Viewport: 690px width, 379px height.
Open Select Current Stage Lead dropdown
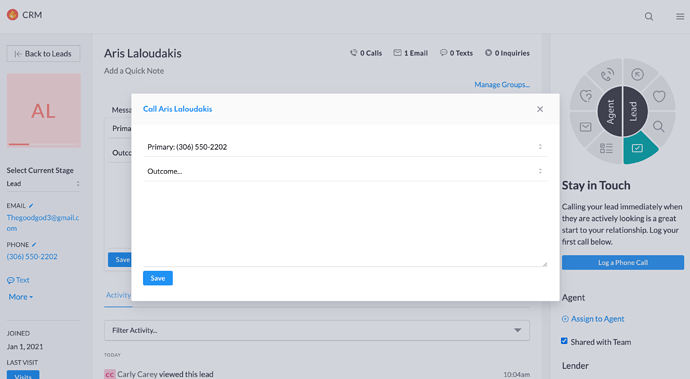[43, 184]
